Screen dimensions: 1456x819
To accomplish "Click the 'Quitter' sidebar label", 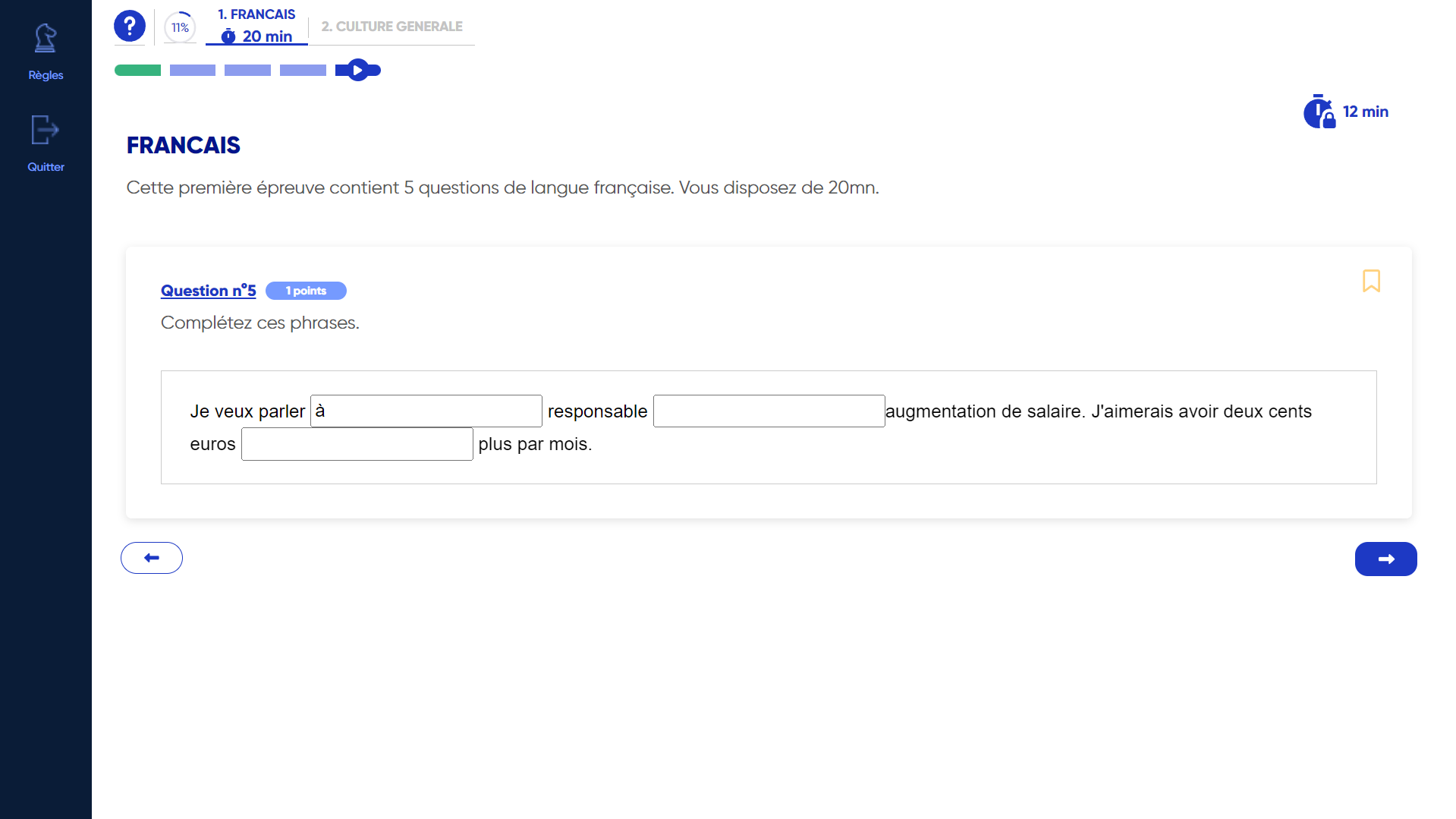I will (46, 166).
